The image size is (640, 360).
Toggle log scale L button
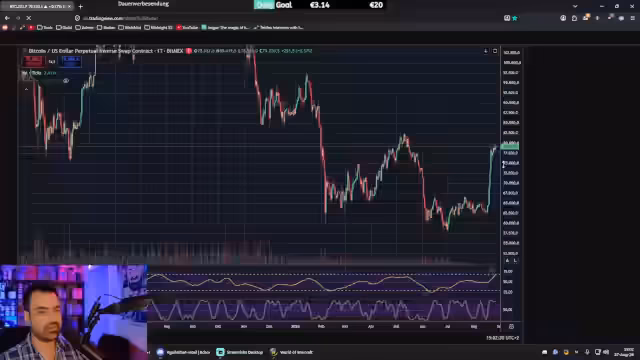pos(515,260)
